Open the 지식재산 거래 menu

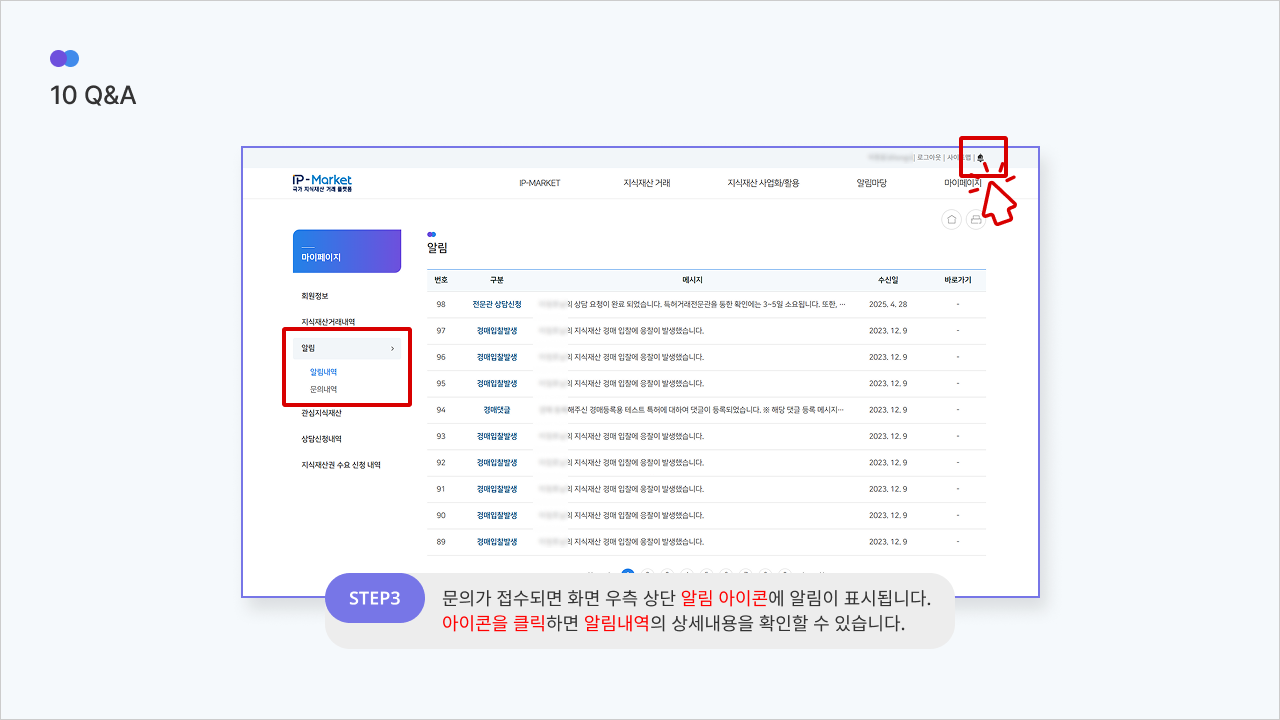647,183
